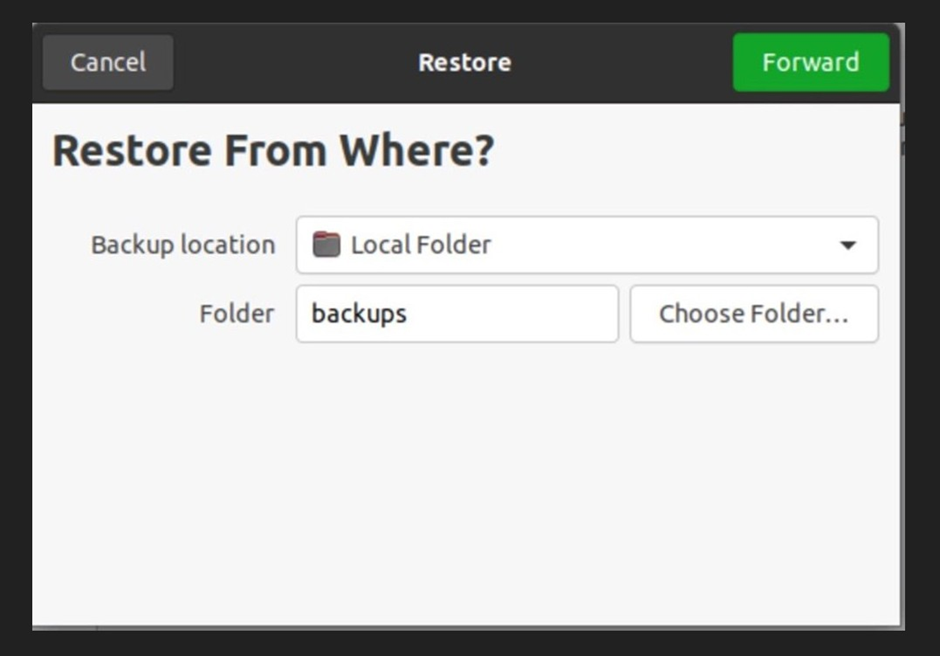Image resolution: width=940 pixels, height=656 pixels.
Task: Switch backup source by opening the location combo box
Action: (x=586, y=245)
